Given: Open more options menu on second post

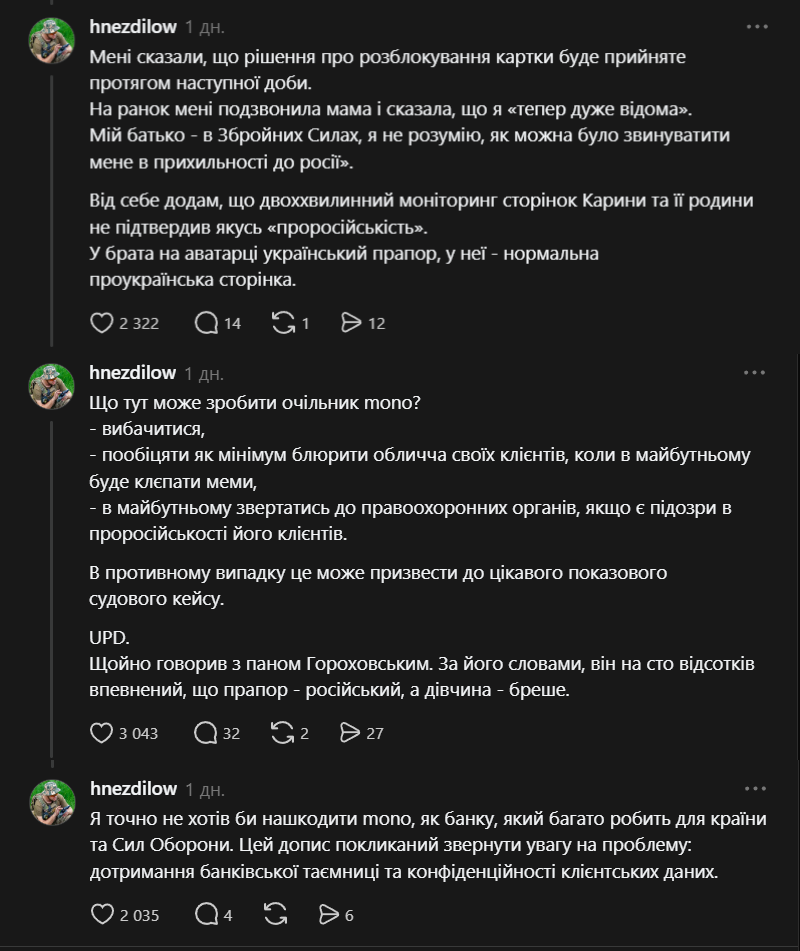Looking at the screenshot, I should [754, 373].
